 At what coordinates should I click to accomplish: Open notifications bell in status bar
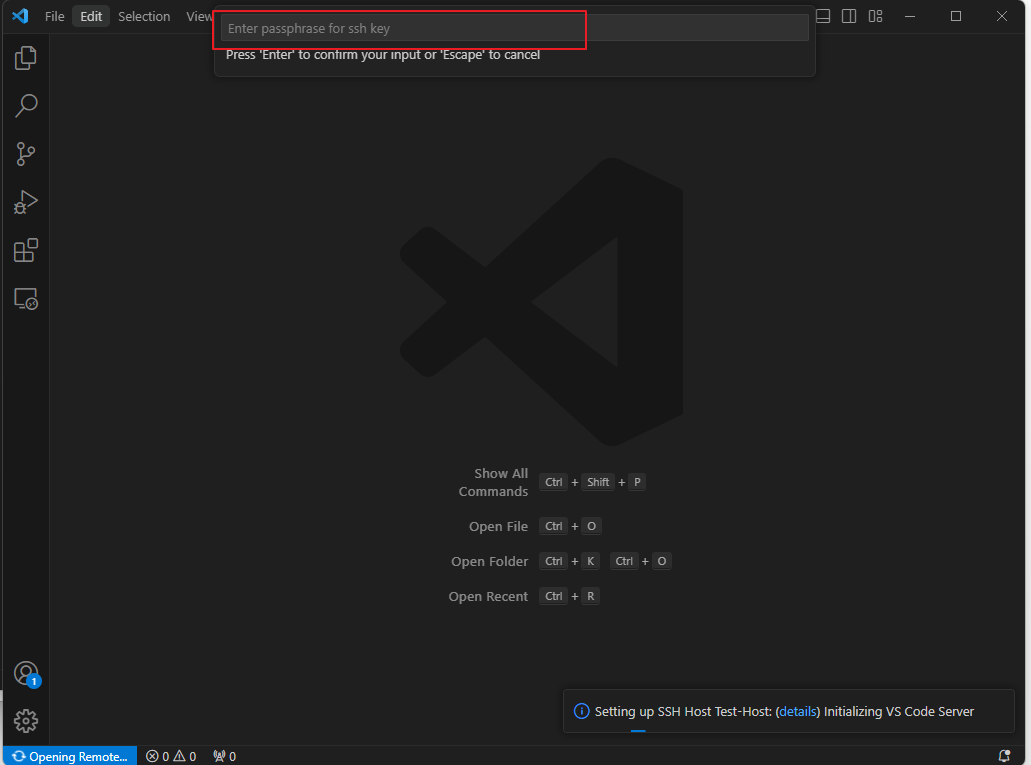click(x=1004, y=756)
